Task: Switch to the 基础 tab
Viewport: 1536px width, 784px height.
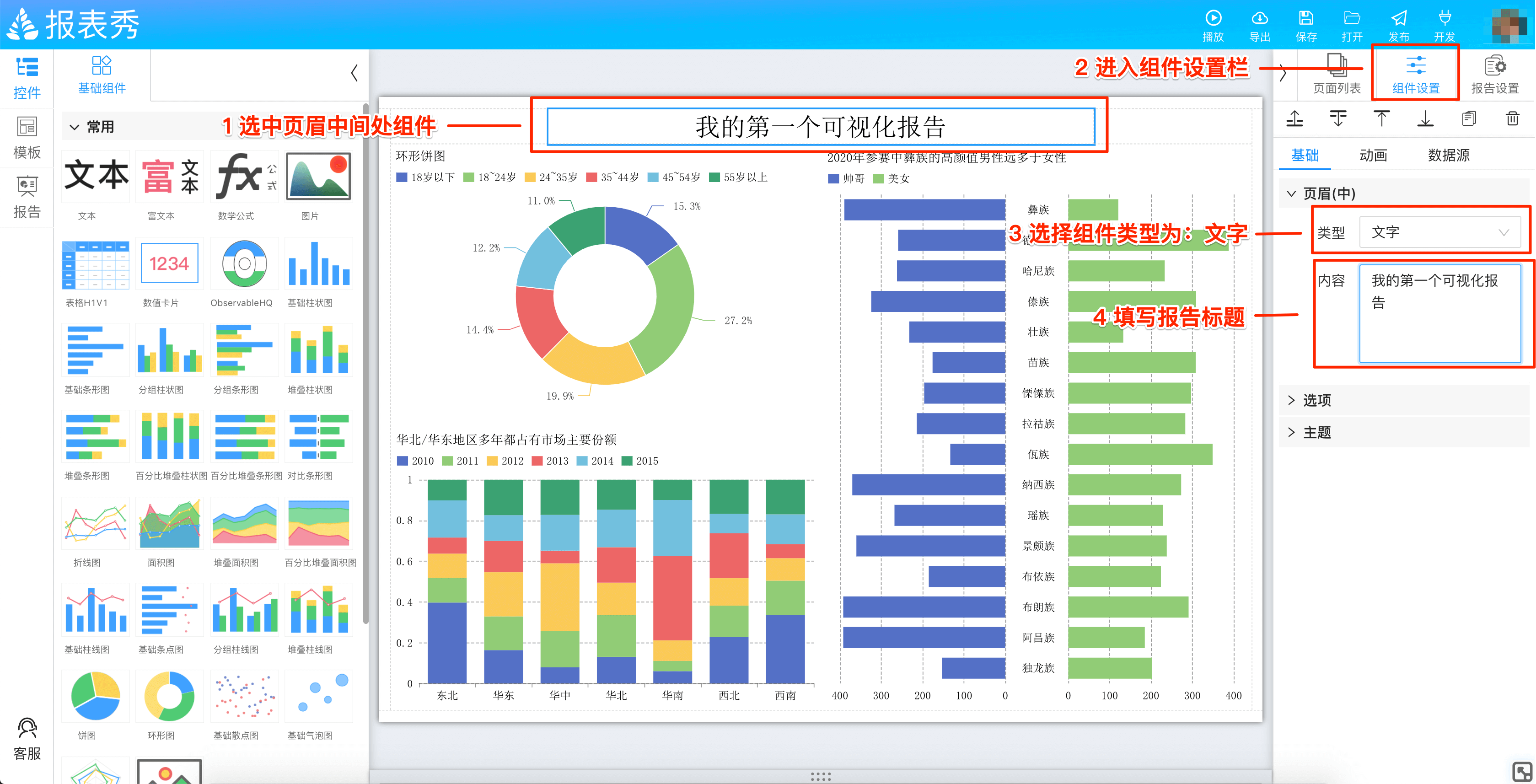Action: pos(1305,155)
